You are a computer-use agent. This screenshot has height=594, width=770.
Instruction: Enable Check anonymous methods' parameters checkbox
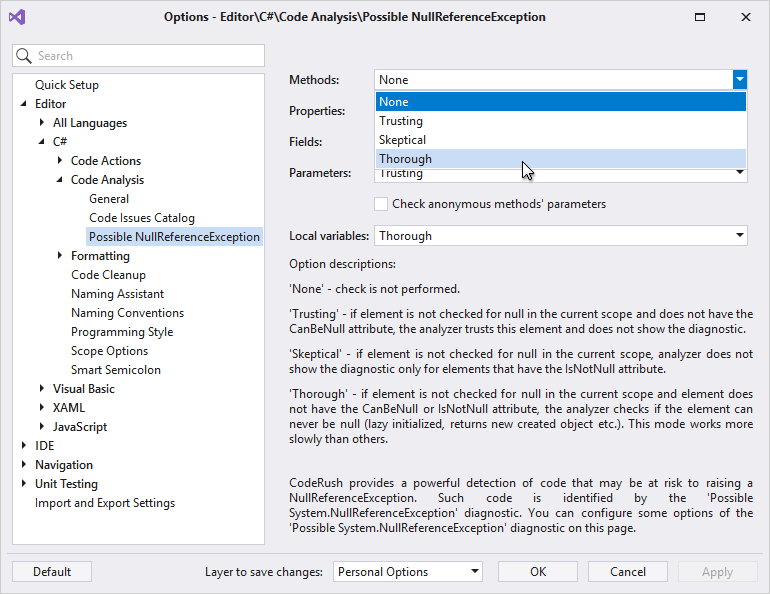click(381, 204)
